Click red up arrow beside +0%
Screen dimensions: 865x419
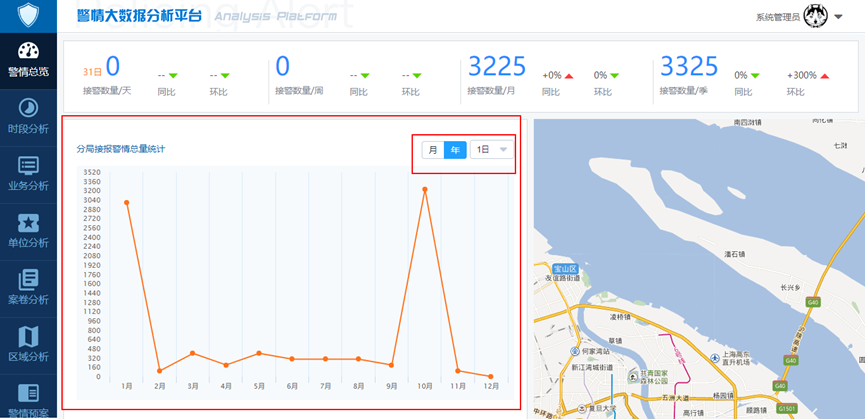(x=569, y=76)
